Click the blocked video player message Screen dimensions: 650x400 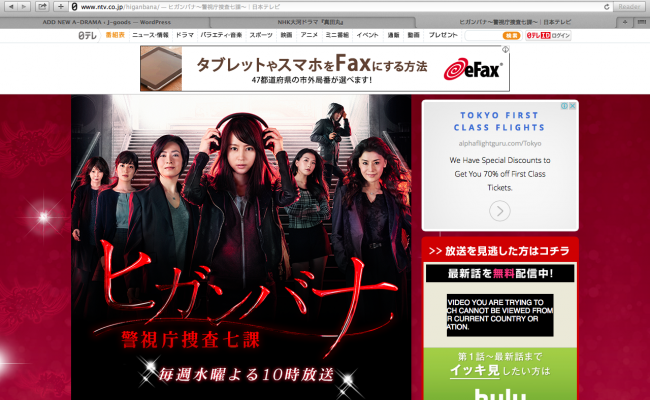[500, 315]
